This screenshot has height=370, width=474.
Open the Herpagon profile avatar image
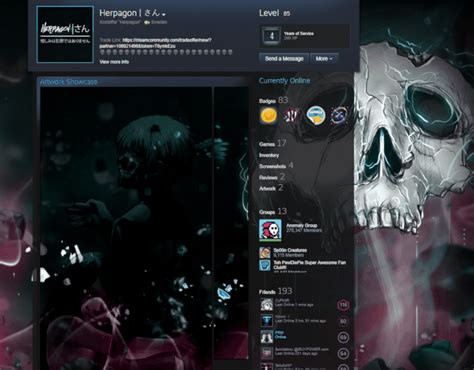(65, 34)
